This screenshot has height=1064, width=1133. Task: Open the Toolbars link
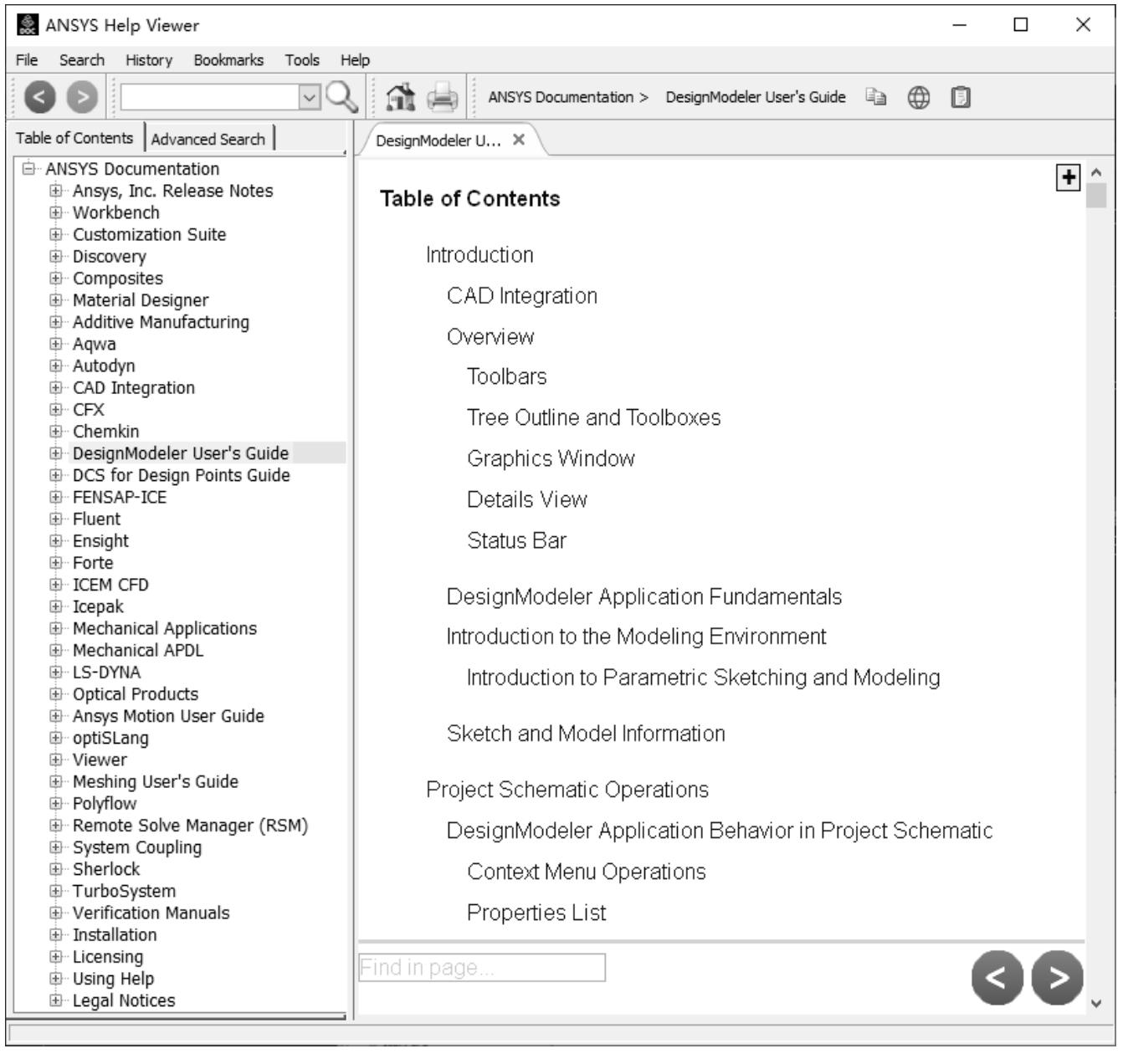pyautogui.click(x=507, y=376)
